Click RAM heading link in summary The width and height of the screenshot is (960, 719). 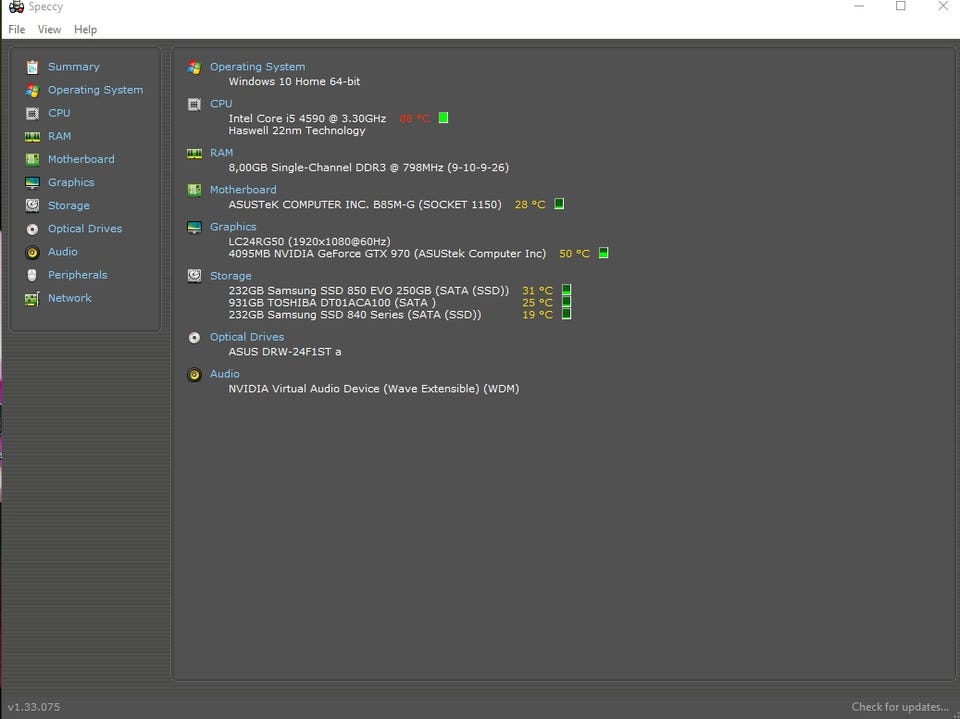click(x=221, y=152)
